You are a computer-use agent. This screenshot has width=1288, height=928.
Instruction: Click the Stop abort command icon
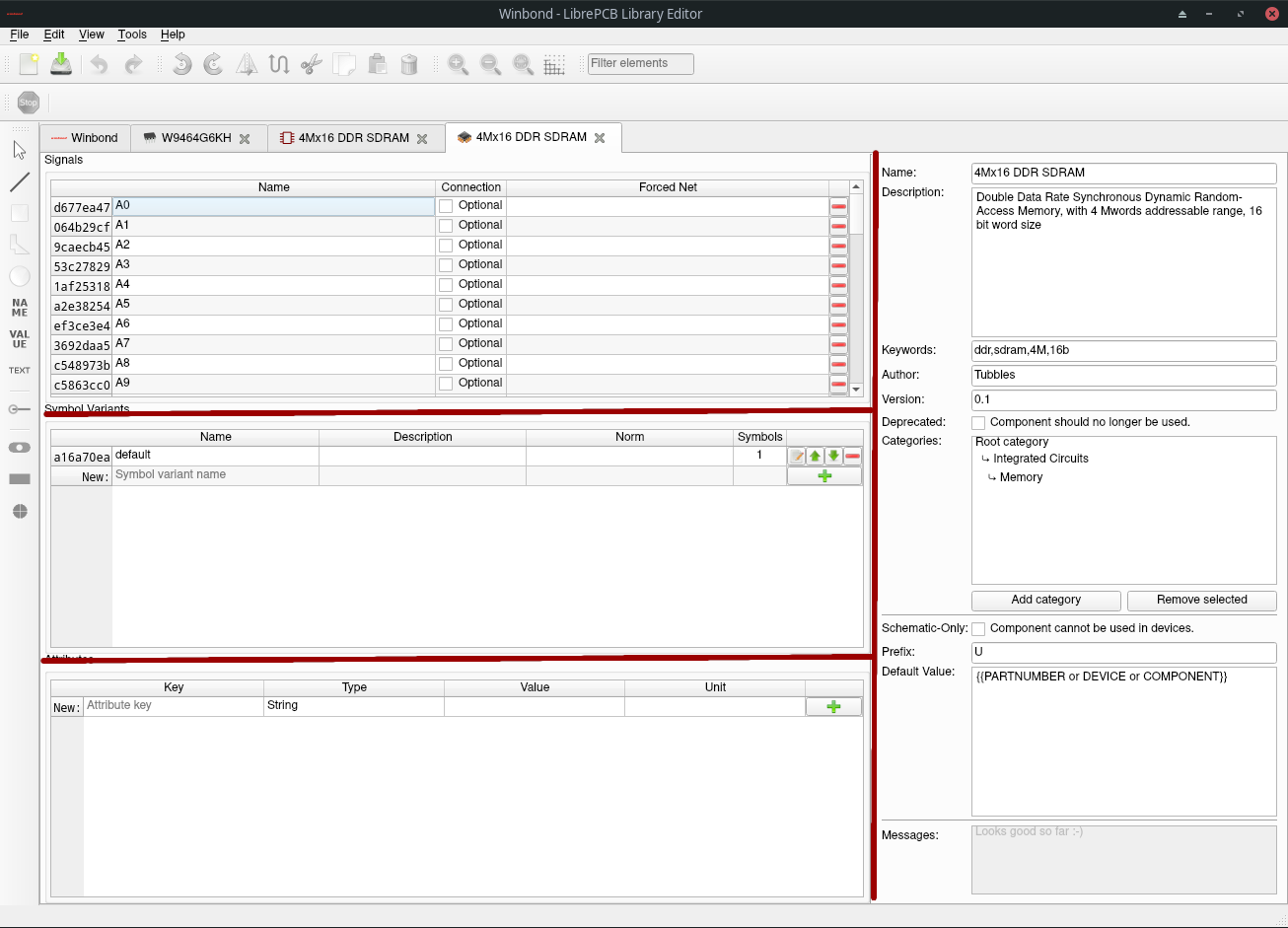pyautogui.click(x=29, y=103)
